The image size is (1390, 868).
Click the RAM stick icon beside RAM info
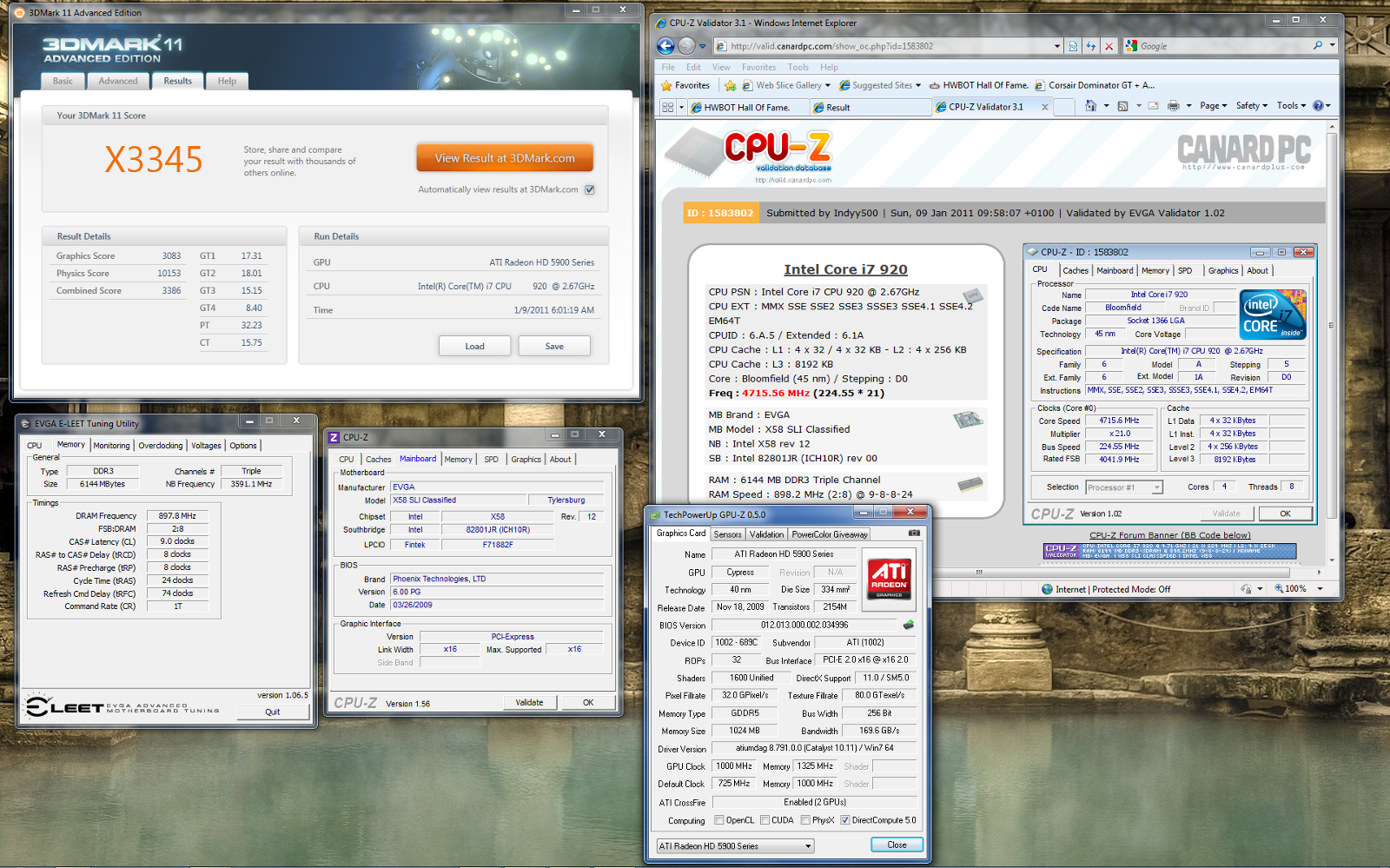tap(970, 484)
